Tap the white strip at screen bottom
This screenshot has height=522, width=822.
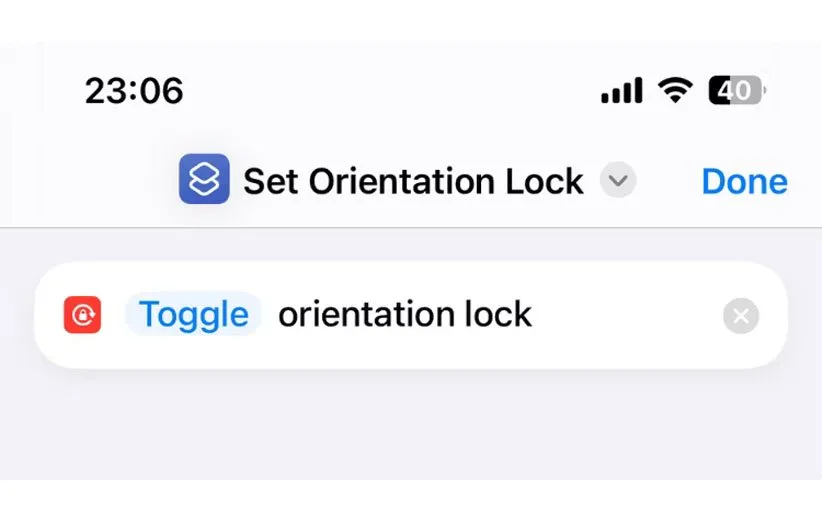(x=410, y=501)
